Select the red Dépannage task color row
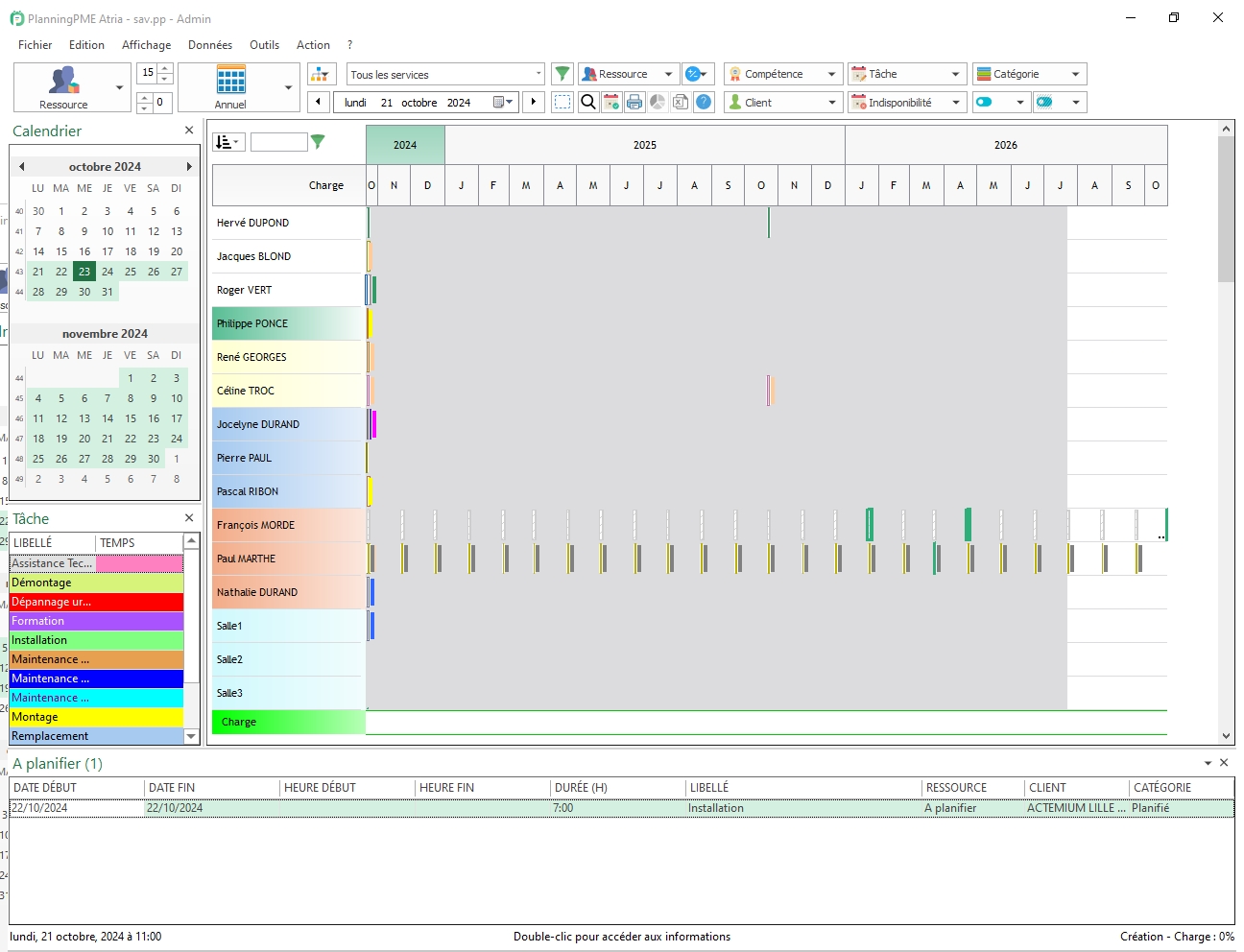The width and height of the screenshot is (1244, 952). (x=96, y=602)
